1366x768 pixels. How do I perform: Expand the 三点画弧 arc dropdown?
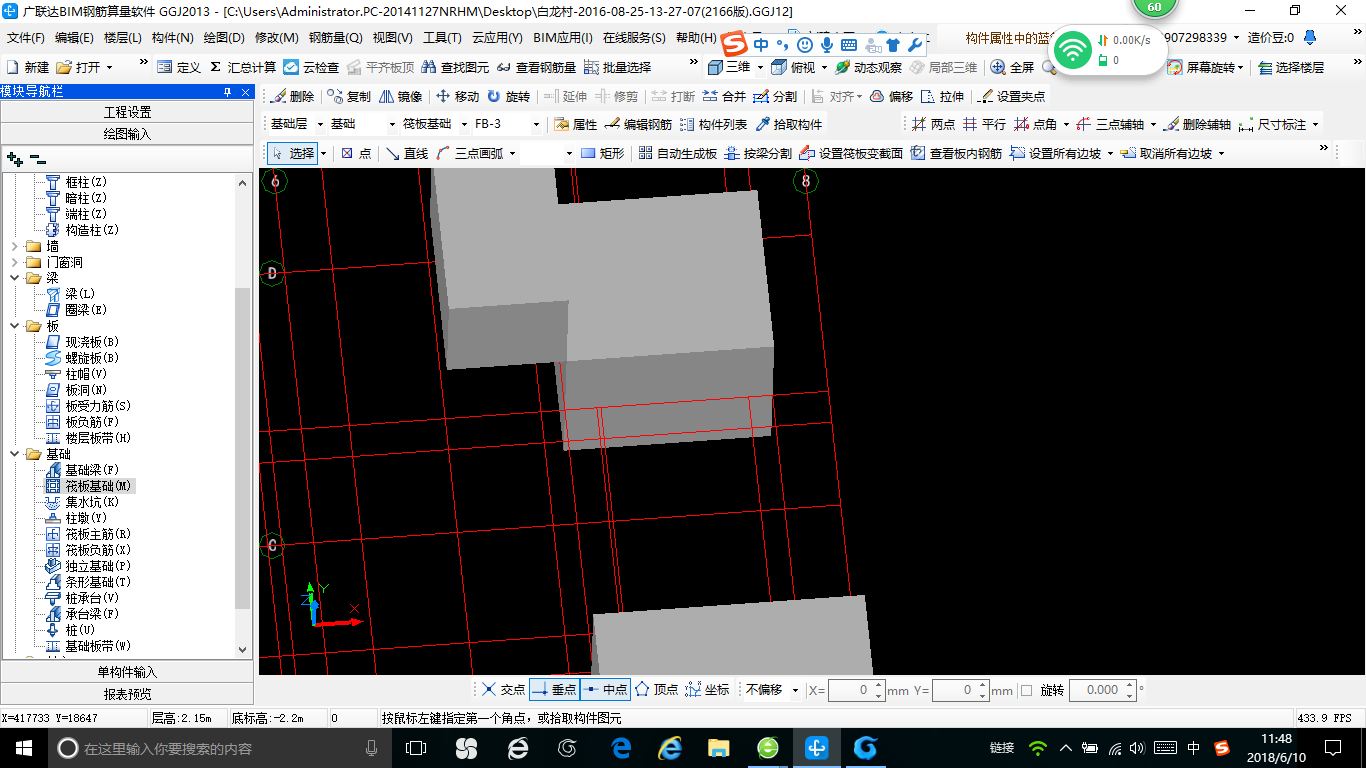[512, 153]
